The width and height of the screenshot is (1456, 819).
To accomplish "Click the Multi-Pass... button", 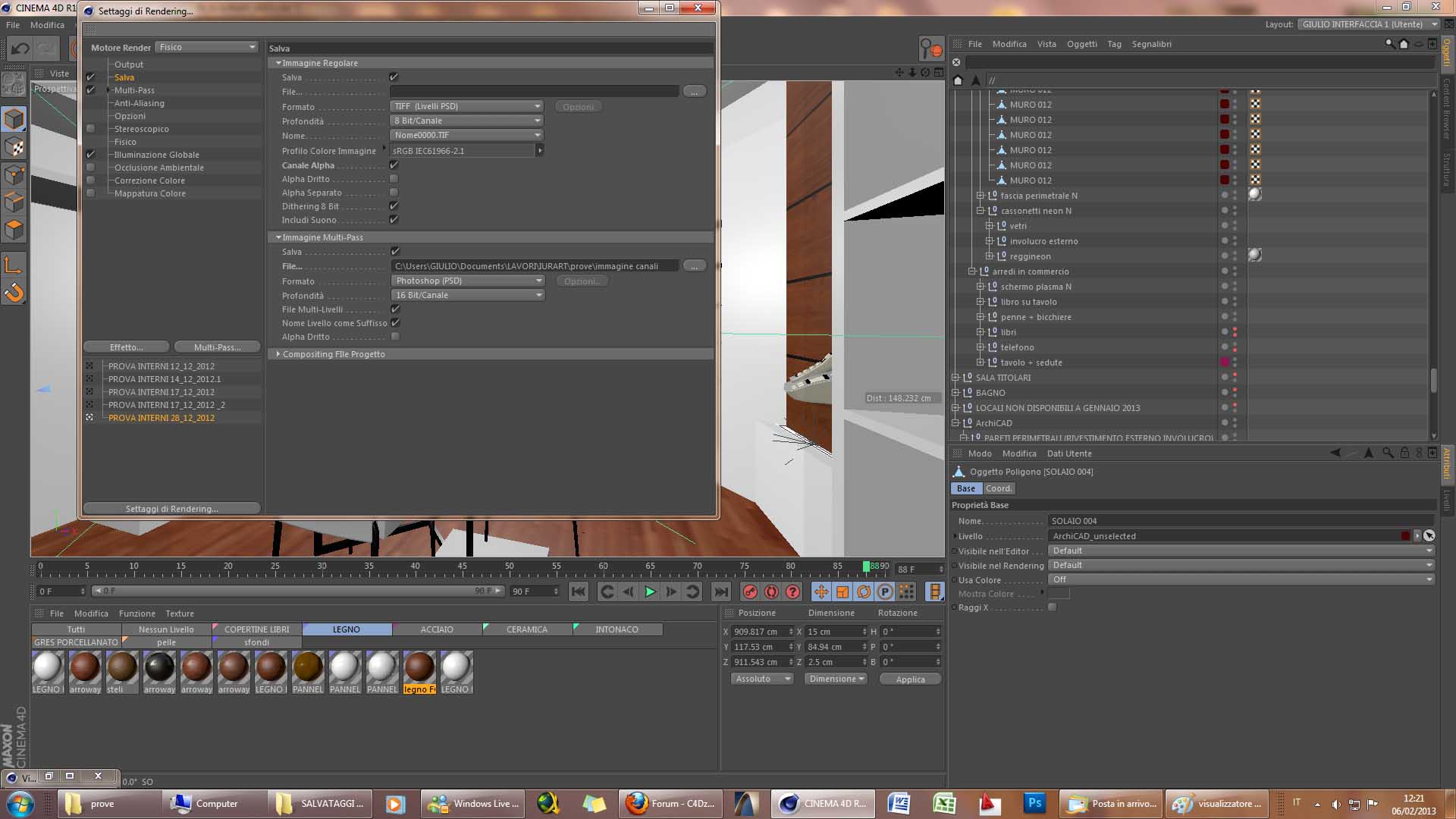I will point(217,347).
